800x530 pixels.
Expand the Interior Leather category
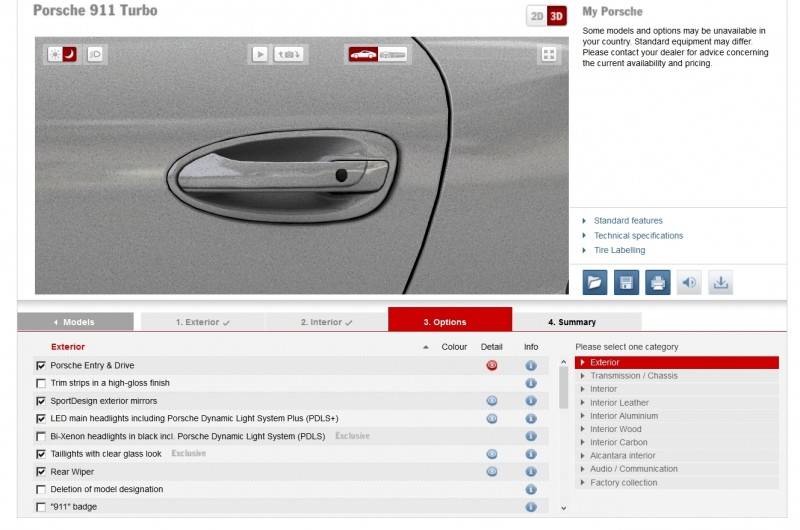(677, 403)
